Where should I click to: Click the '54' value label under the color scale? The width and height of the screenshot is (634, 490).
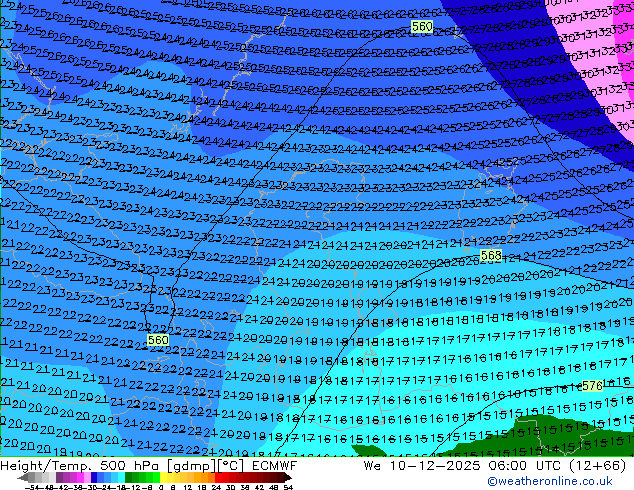click(287, 488)
